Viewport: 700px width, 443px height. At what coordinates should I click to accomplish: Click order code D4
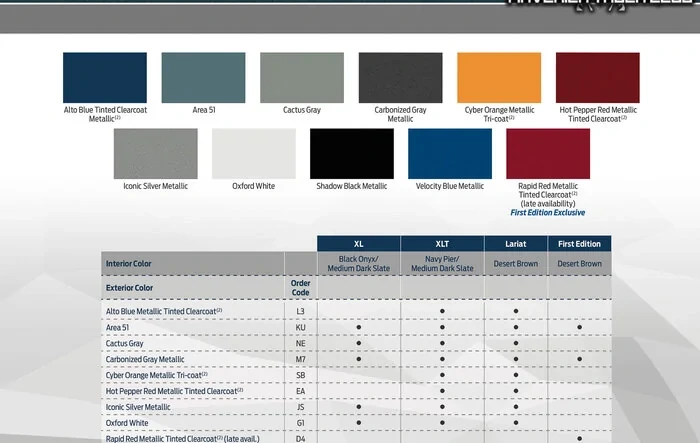pyautogui.click(x=300, y=439)
